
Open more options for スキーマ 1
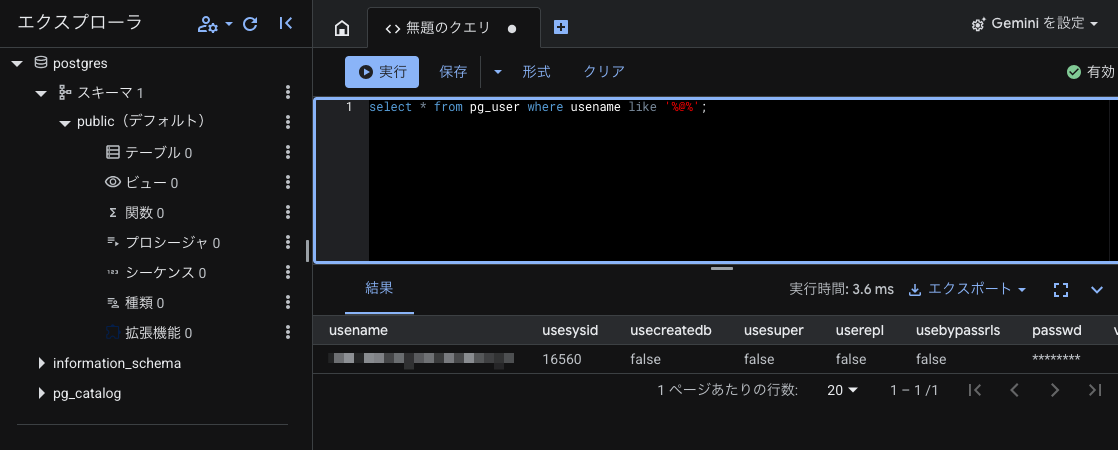(288, 92)
